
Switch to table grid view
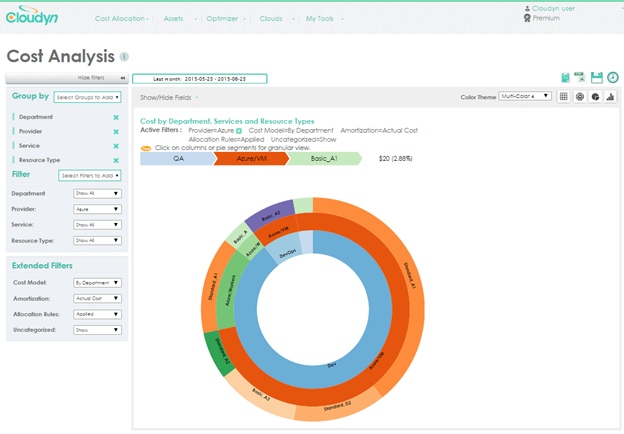pyautogui.click(x=564, y=97)
